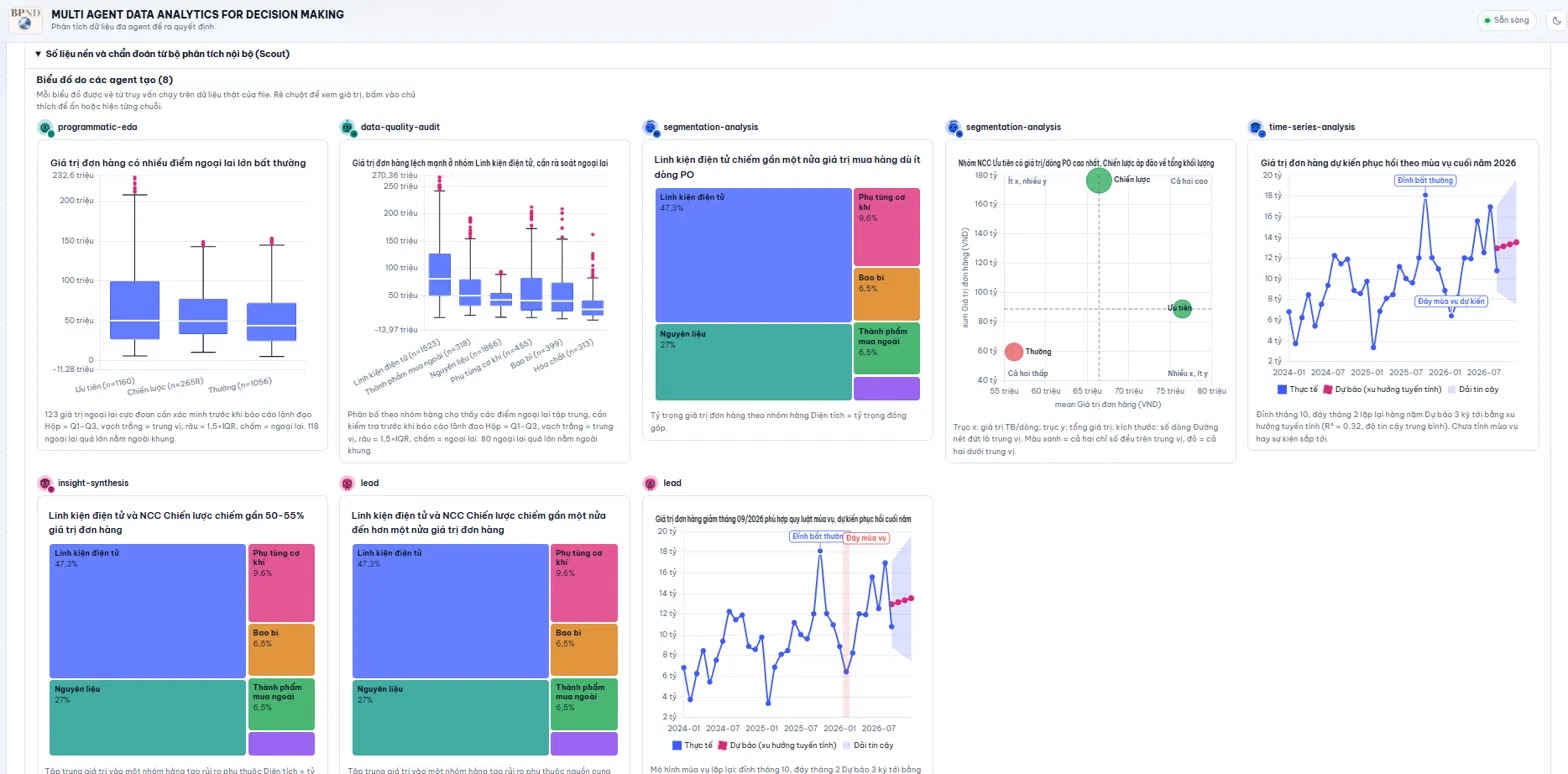Image resolution: width=1568 pixels, height=774 pixels.
Task: Click the segmentation-analysis avatar above the scatter chart
Action: pos(954,128)
